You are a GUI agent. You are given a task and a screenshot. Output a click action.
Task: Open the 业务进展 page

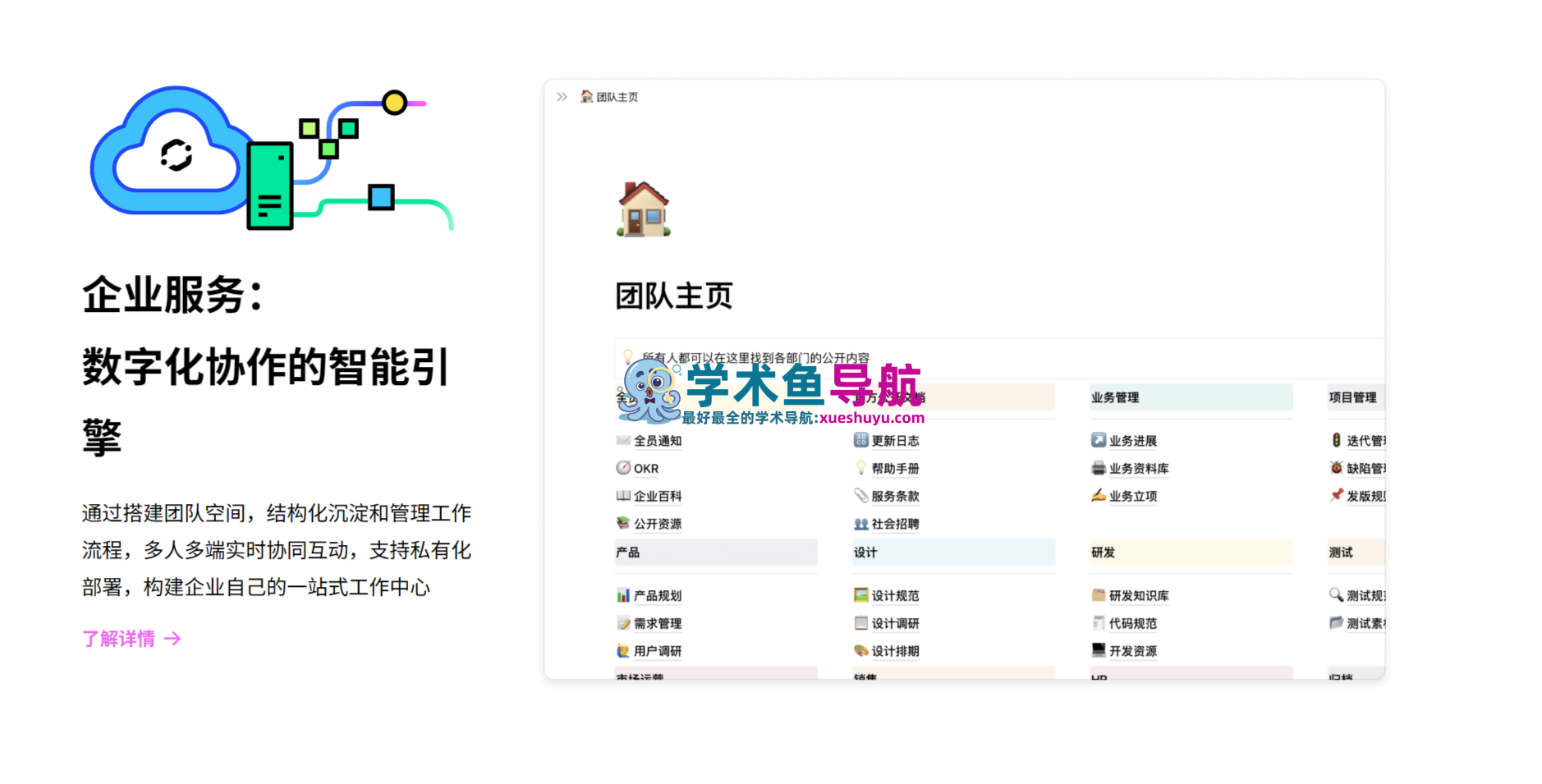[1134, 441]
